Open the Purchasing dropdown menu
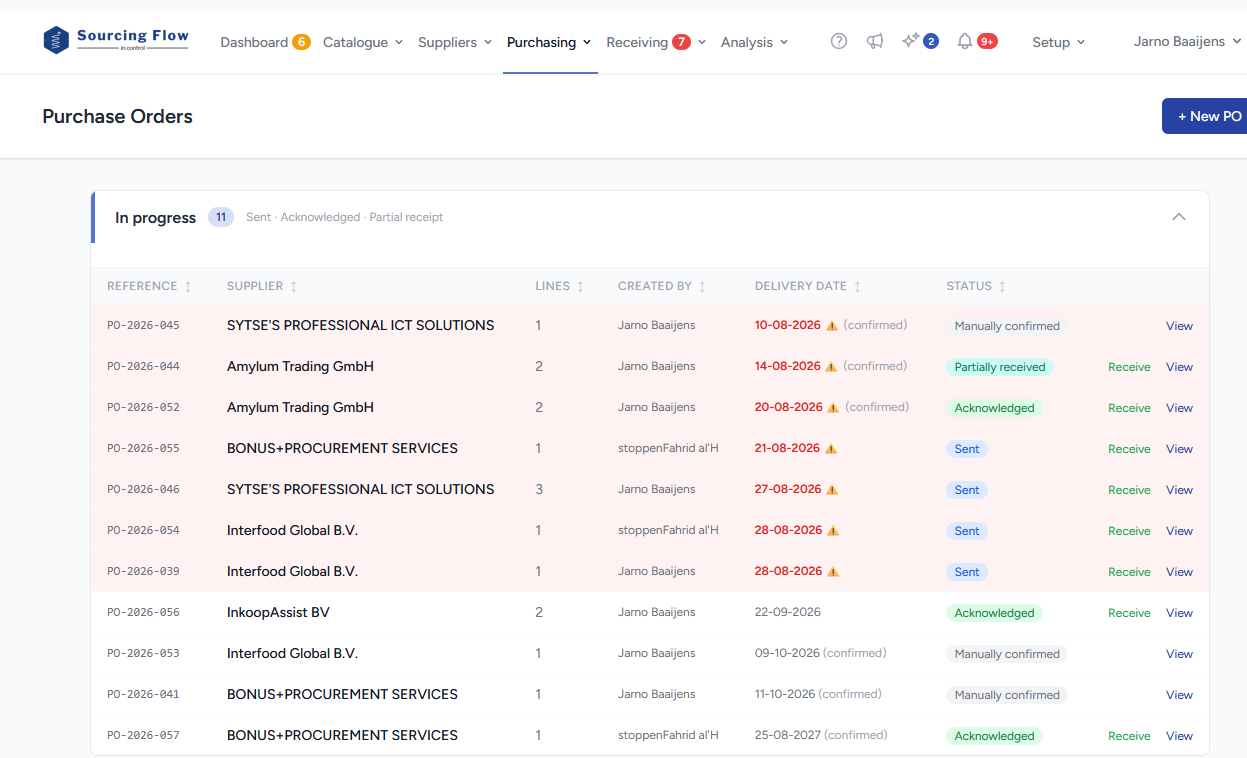 click(x=549, y=42)
